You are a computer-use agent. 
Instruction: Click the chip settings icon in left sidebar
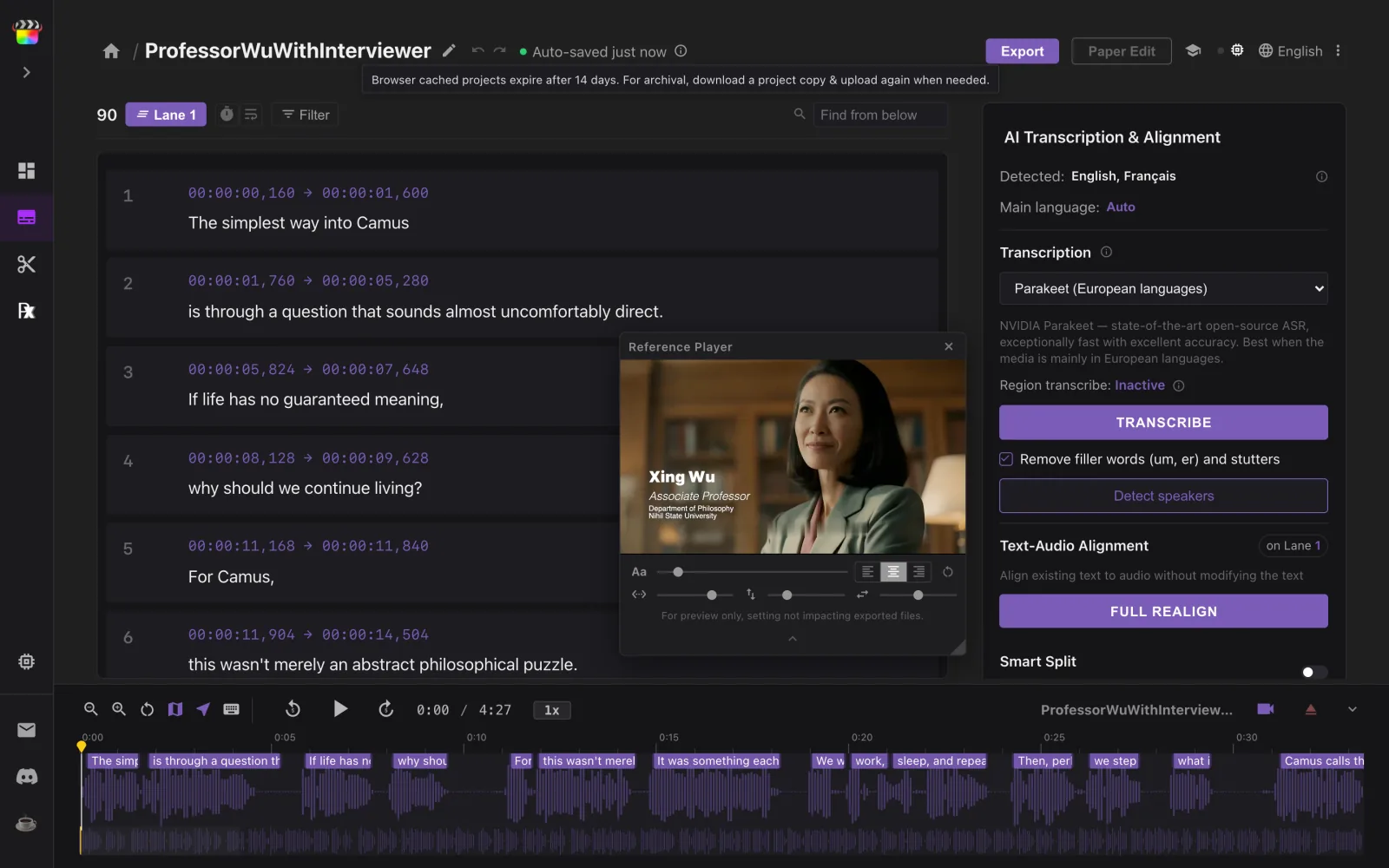[26, 661]
